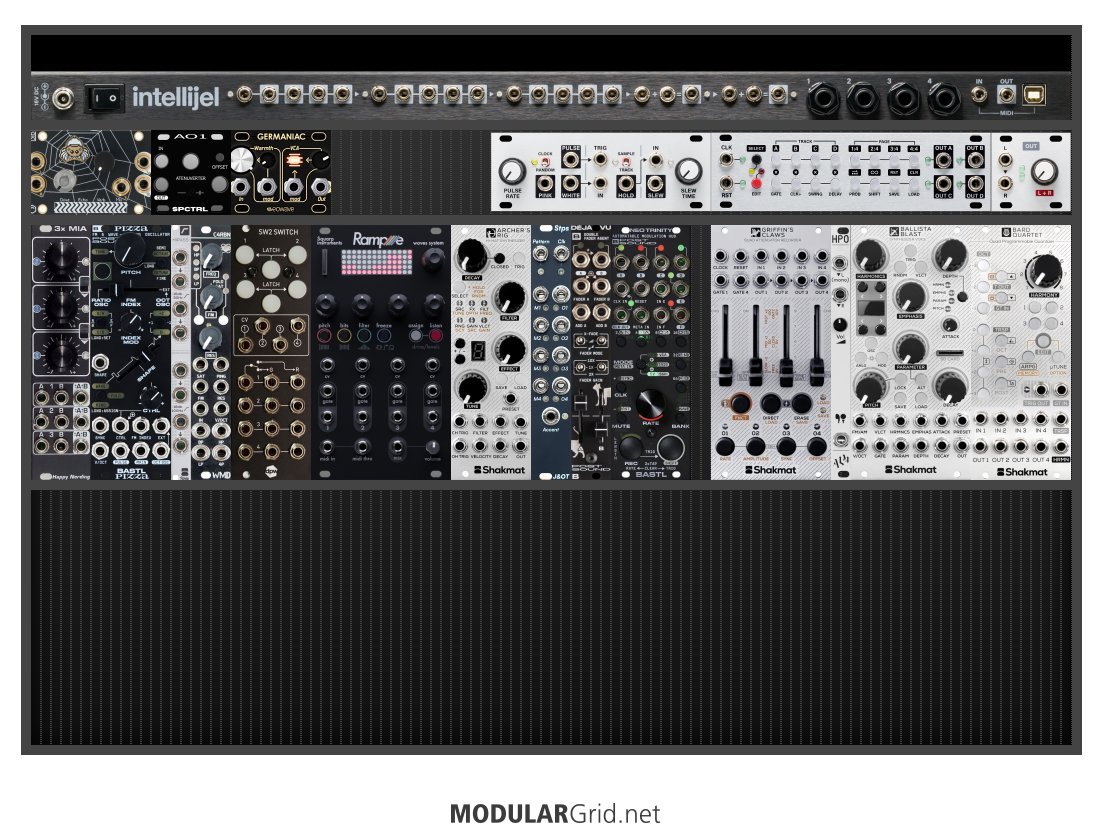Adjust the Pizza INDEX MOD knob
This screenshot has width=1112, height=835.
coord(130,323)
